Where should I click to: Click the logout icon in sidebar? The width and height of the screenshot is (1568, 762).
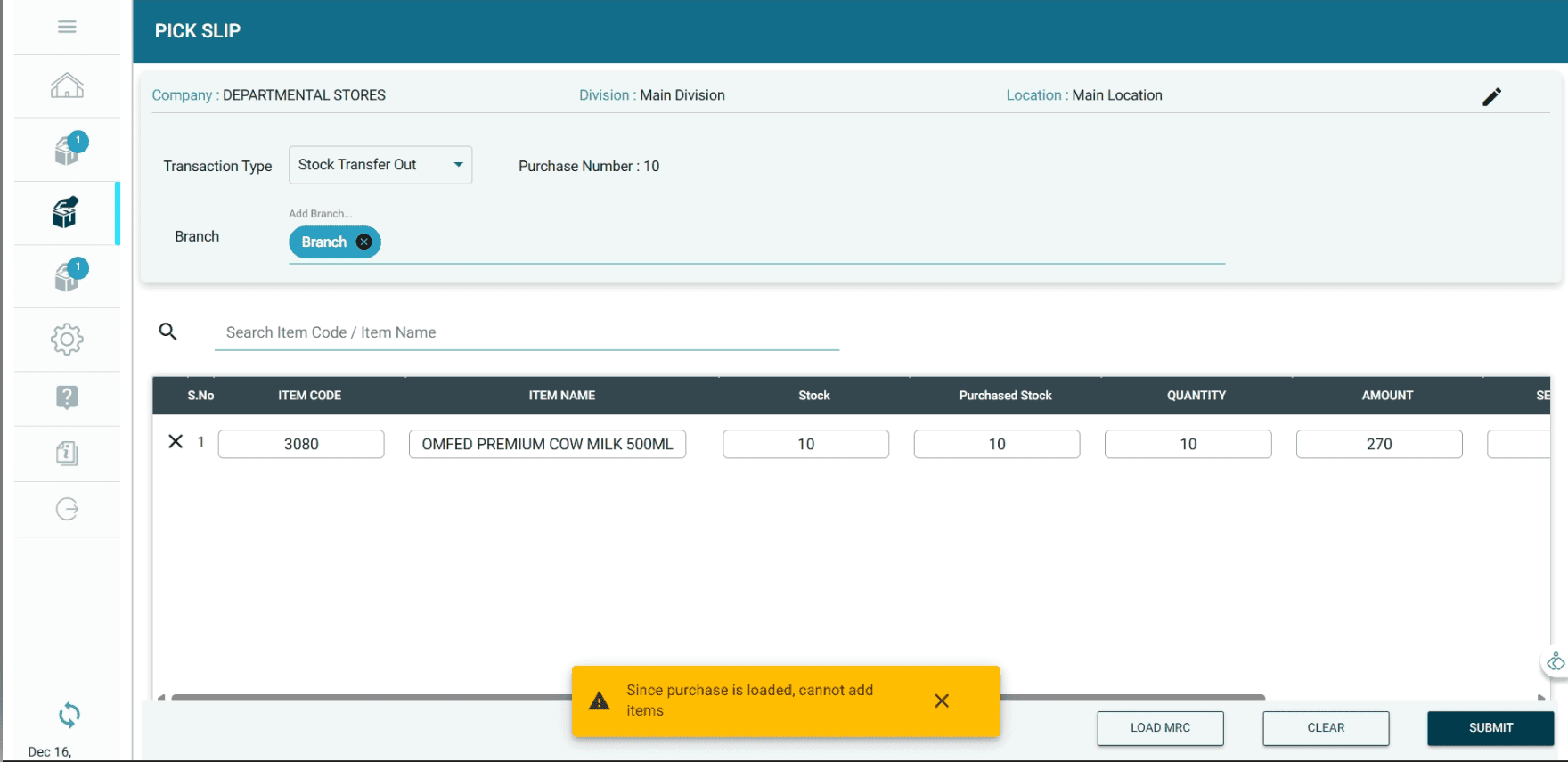pyautogui.click(x=67, y=509)
